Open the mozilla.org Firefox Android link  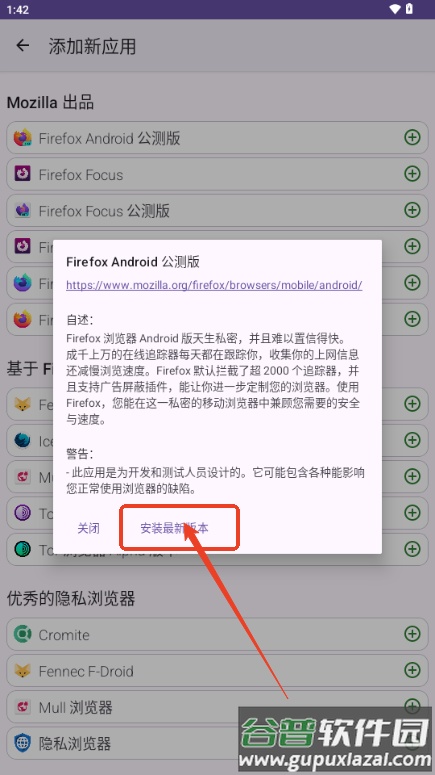pos(214,285)
